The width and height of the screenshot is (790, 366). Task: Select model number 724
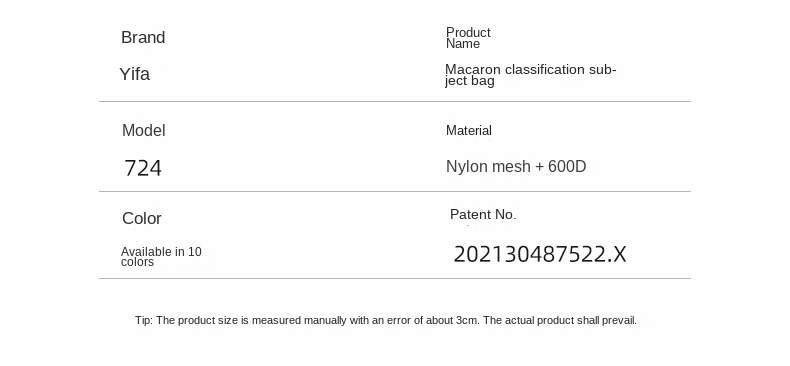143,168
